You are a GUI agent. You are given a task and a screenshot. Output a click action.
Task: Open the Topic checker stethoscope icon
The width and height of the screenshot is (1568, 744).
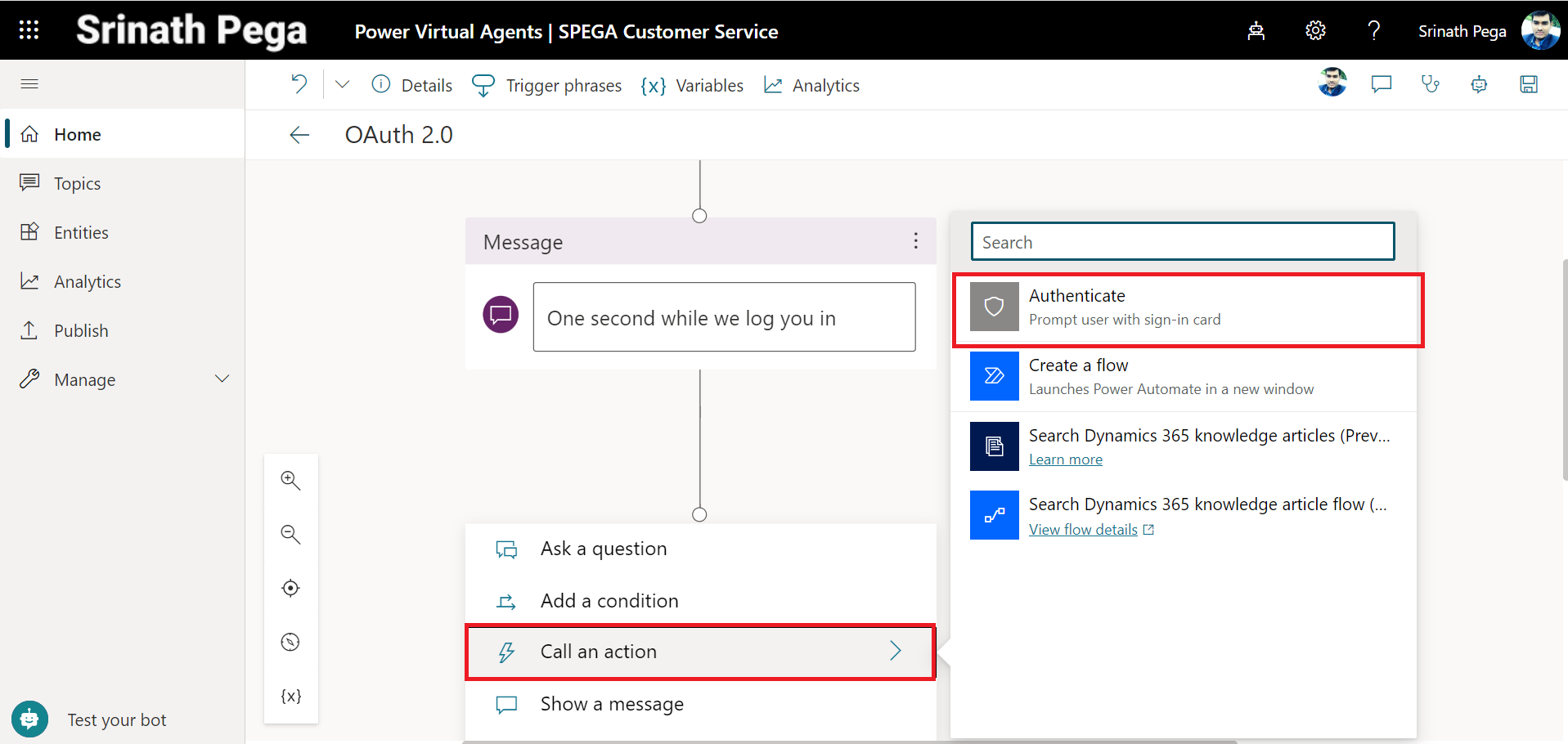[1430, 84]
